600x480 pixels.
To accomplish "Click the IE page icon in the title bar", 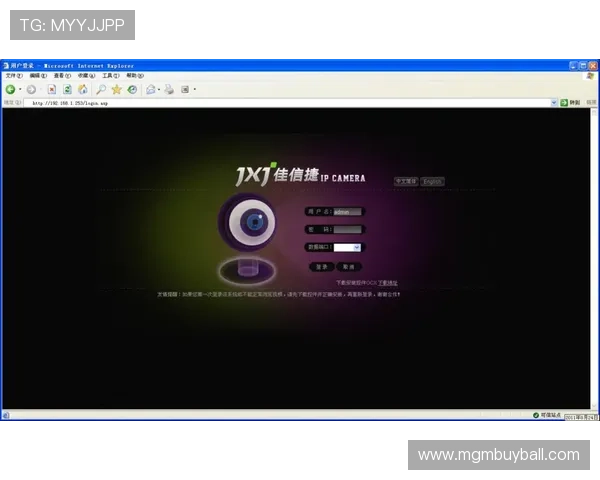I will (x=6, y=66).
